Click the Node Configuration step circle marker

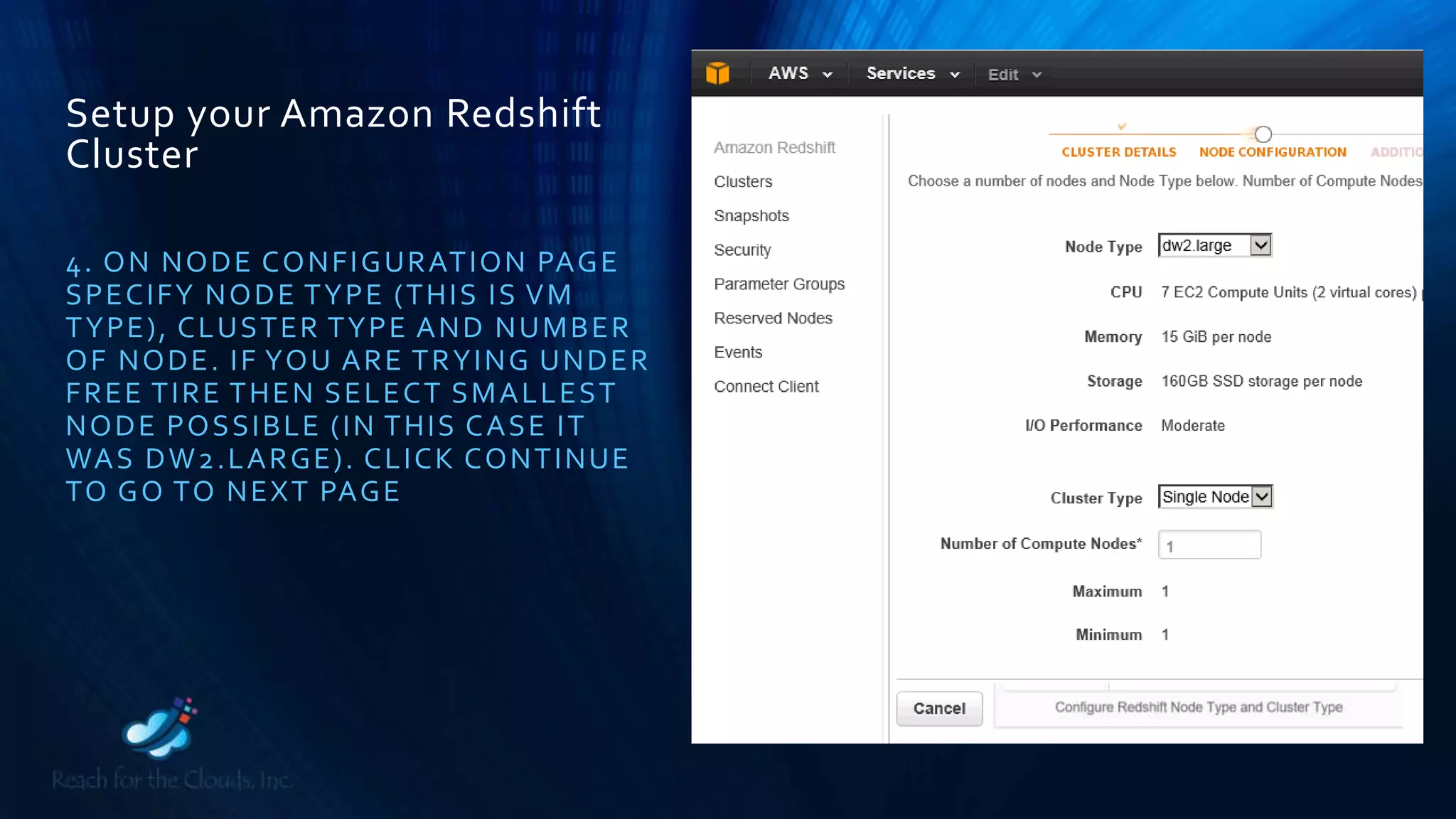point(1263,134)
